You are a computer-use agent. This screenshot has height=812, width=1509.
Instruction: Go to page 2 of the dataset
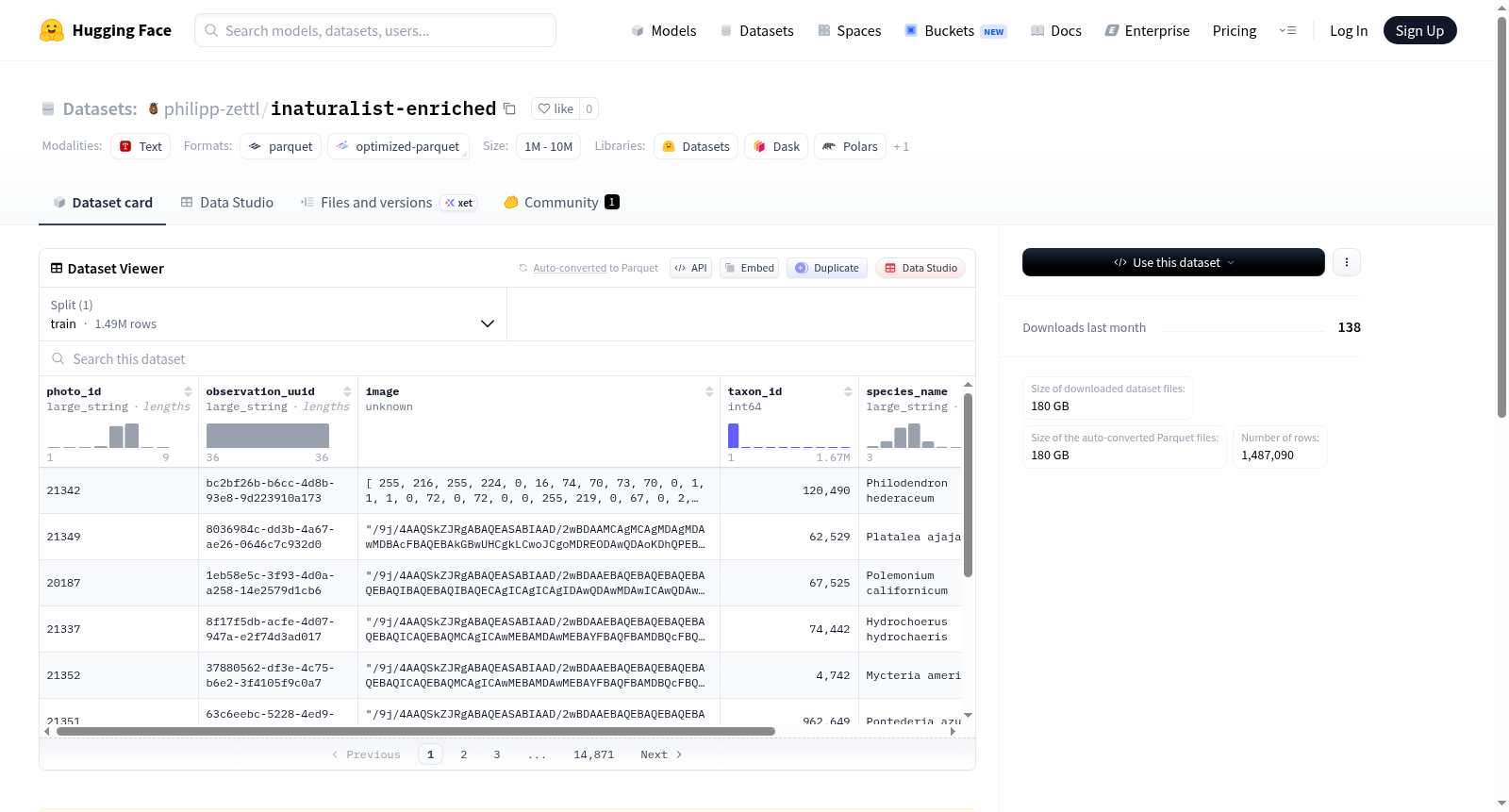pos(464,754)
